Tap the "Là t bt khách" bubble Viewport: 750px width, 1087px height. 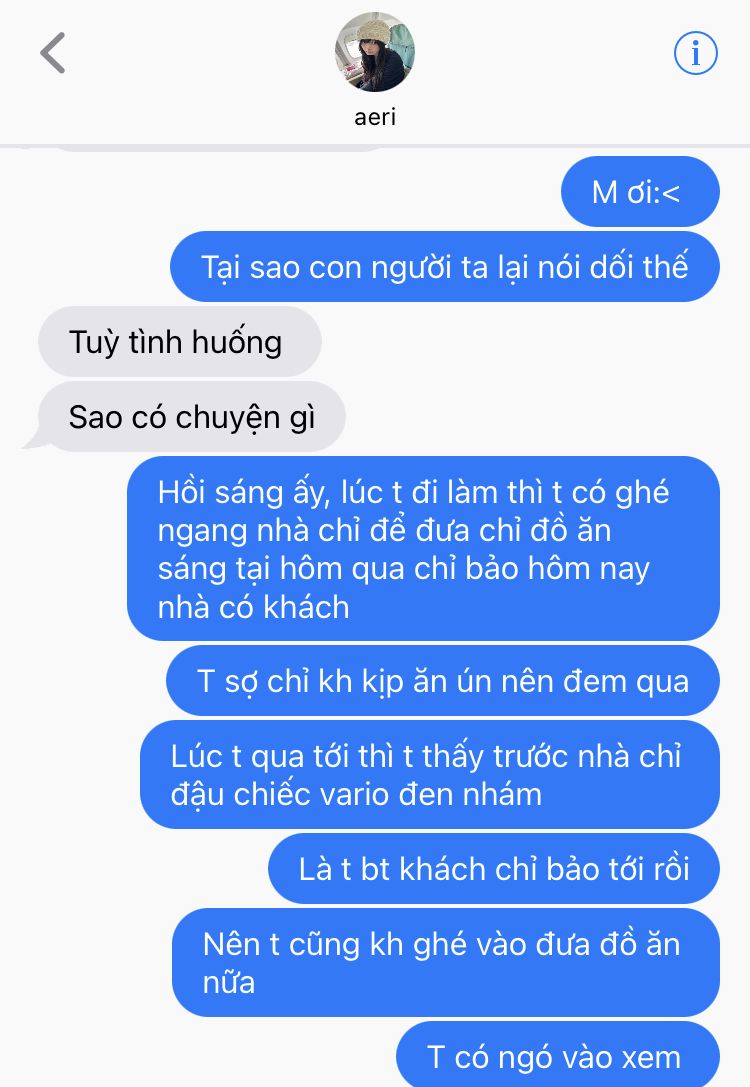(x=494, y=869)
